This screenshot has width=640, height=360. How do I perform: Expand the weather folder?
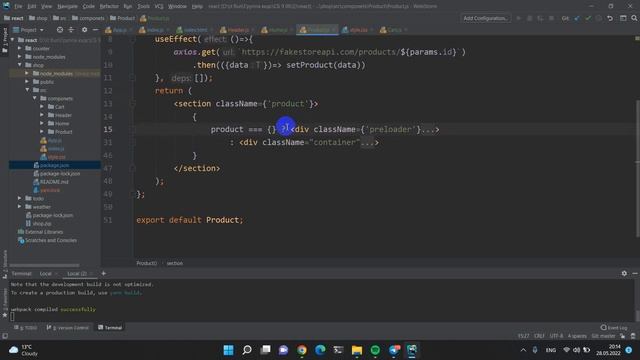[20, 207]
